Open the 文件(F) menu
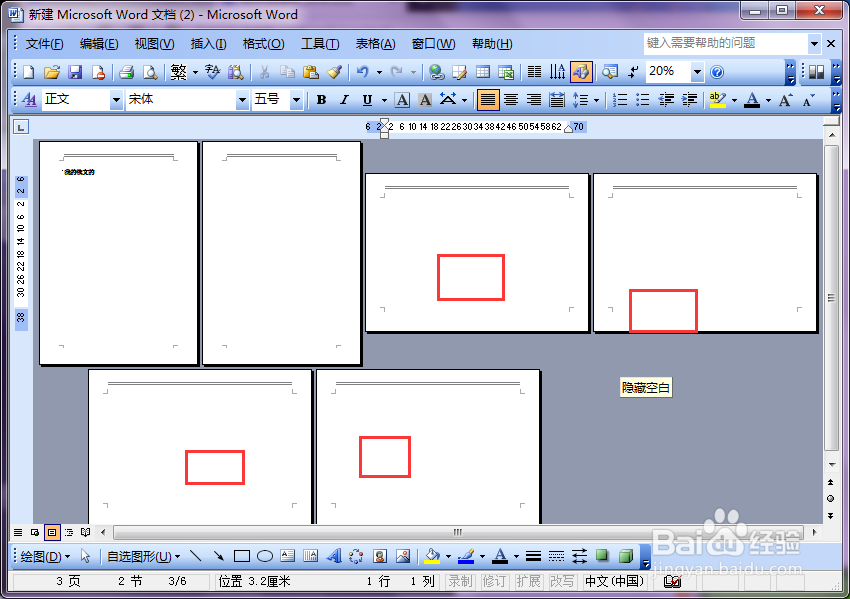The image size is (850, 599). point(44,44)
